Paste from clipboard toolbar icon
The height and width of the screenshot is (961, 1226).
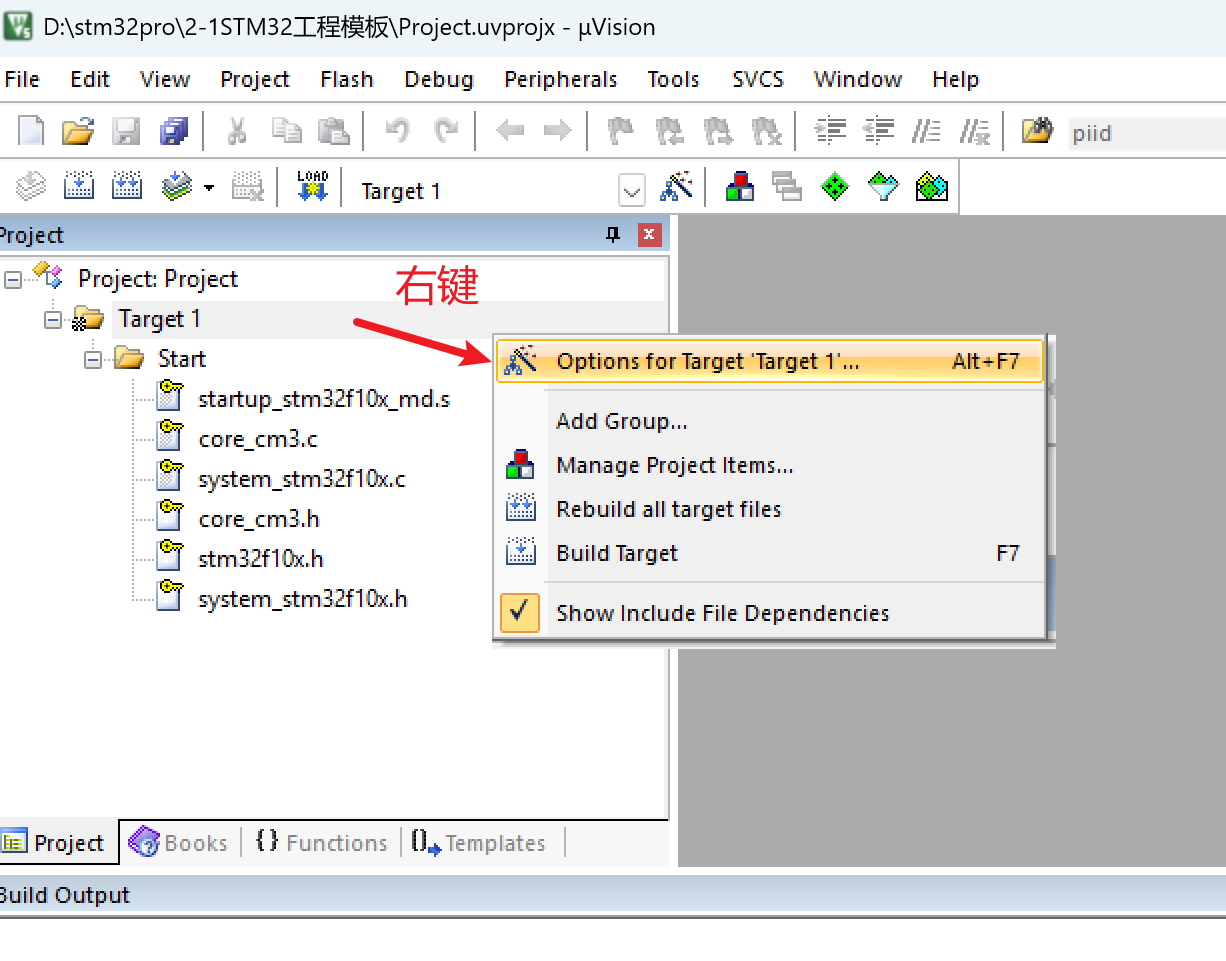333,131
